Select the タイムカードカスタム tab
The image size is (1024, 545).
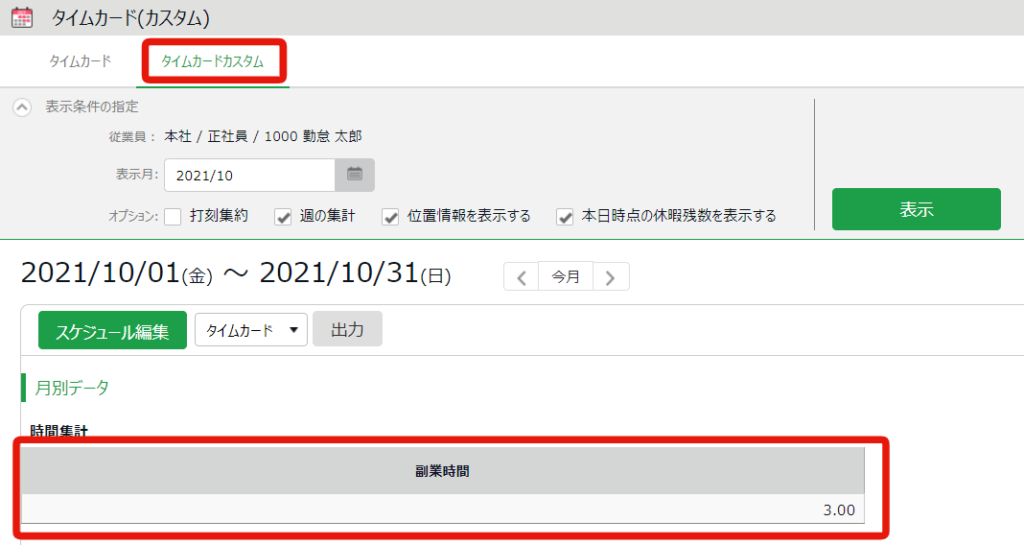pos(213,62)
